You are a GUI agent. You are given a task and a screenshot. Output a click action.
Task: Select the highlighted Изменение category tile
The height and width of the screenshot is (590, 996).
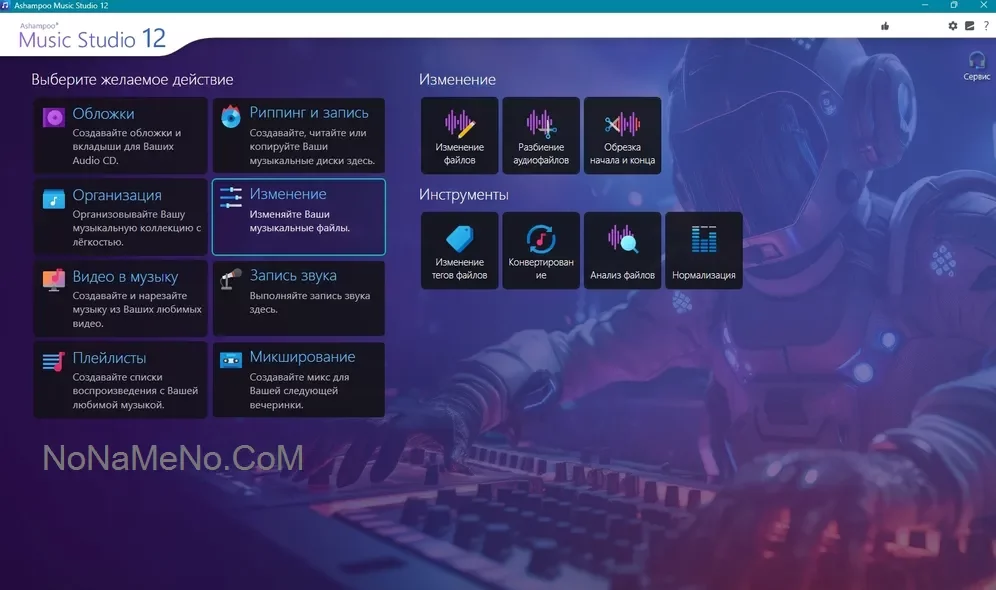click(298, 216)
